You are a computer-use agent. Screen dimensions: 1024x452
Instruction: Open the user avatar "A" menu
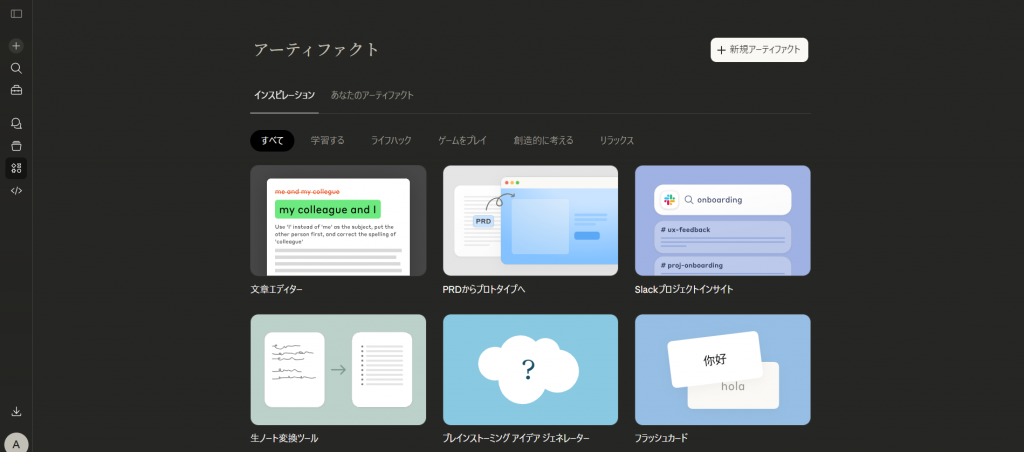(16, 443)
